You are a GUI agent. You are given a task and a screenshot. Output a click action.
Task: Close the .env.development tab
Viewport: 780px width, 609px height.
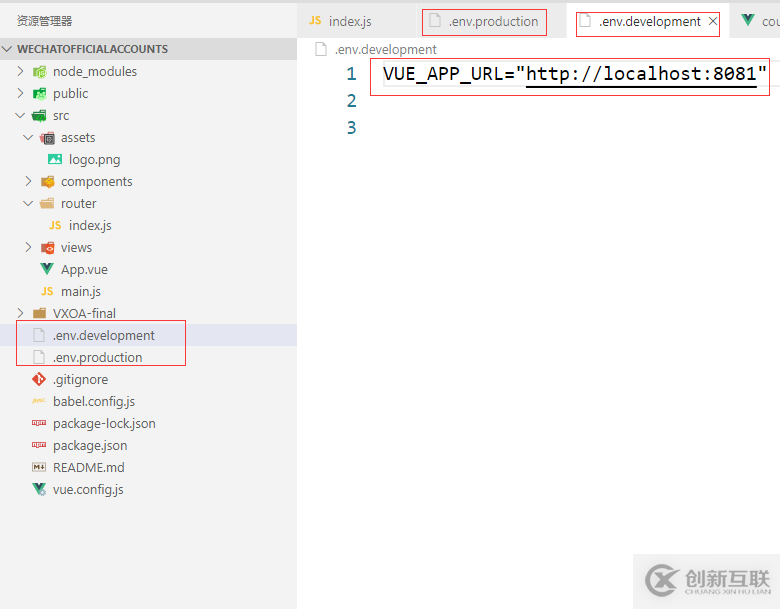tap(713, 21)
